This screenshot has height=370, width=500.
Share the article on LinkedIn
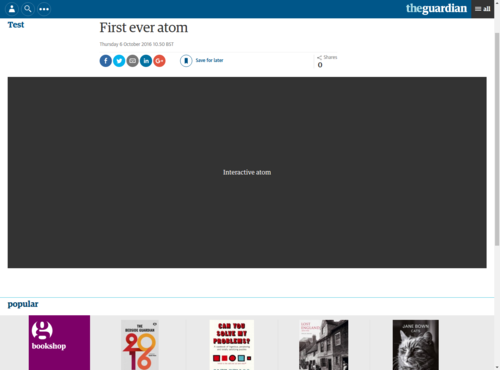coord(146,61)
